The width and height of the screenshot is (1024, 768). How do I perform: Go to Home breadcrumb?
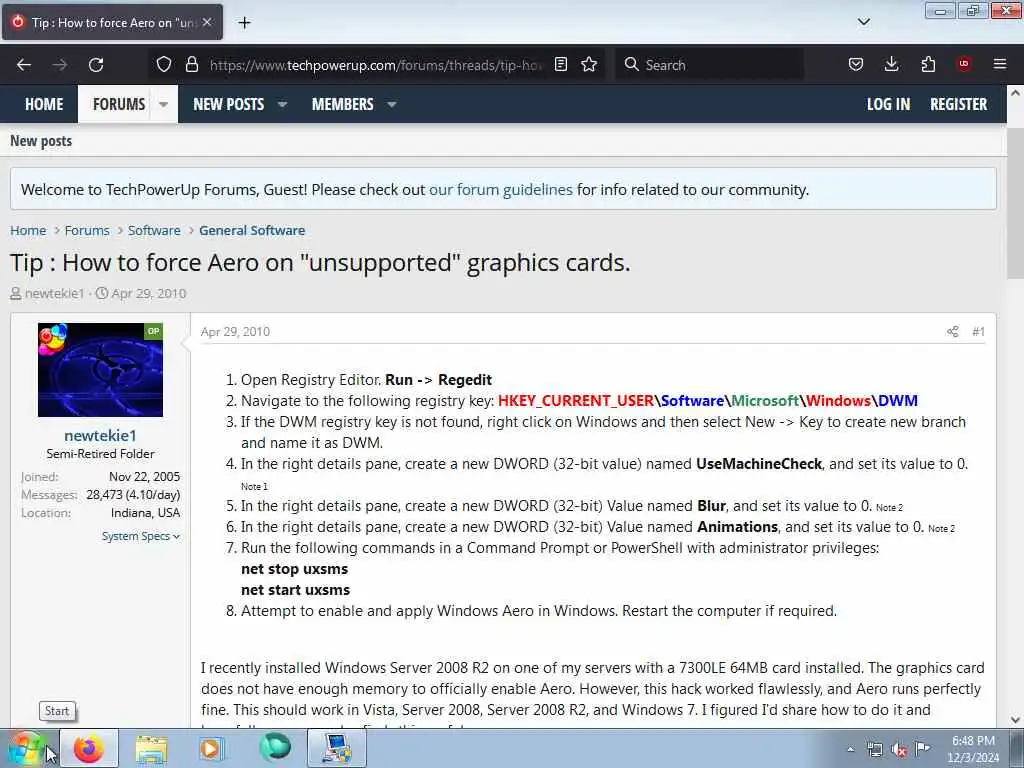pyautogui.click(x=28, y=231)
